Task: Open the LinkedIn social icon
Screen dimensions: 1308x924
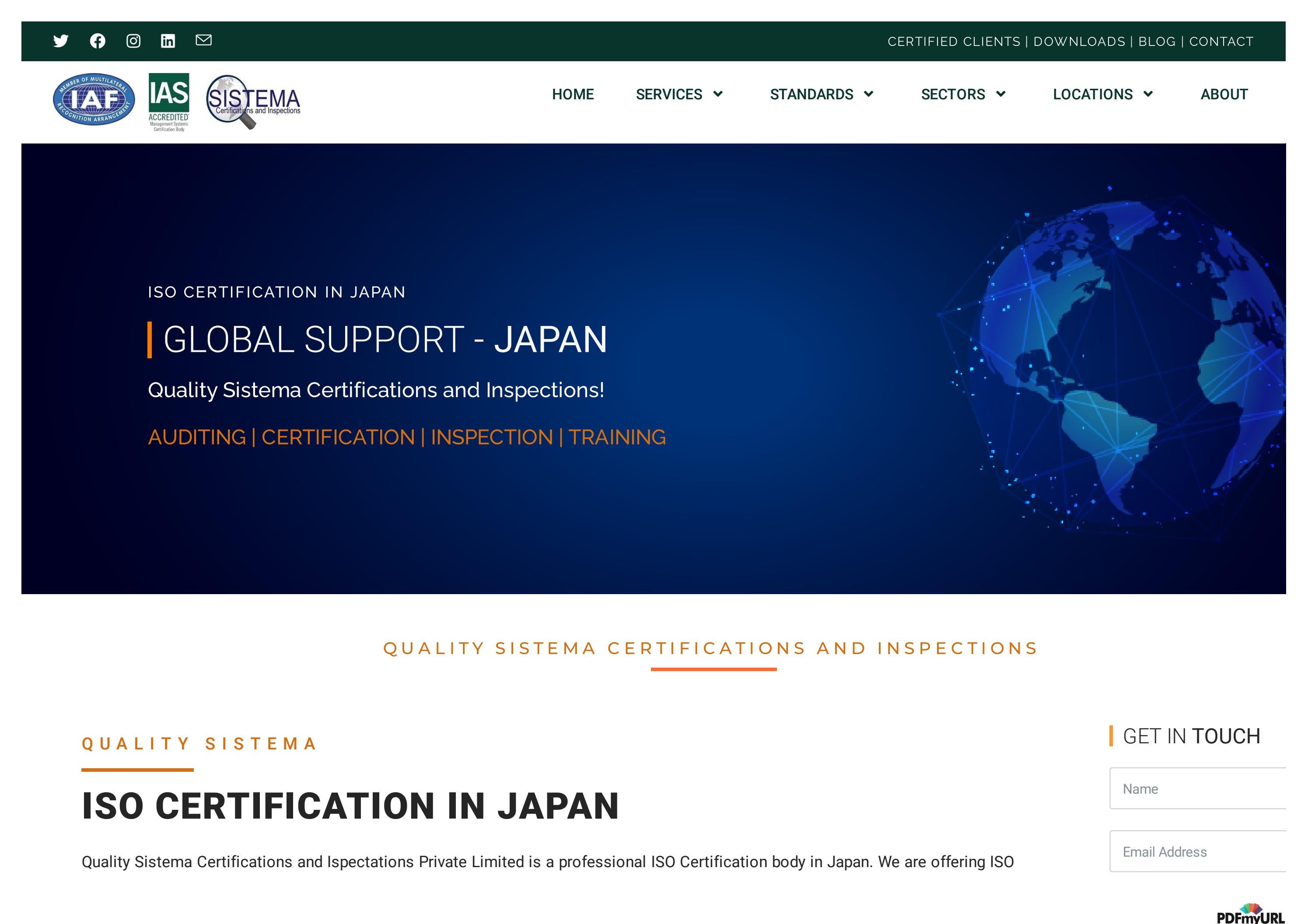Action: click(168, 40)
